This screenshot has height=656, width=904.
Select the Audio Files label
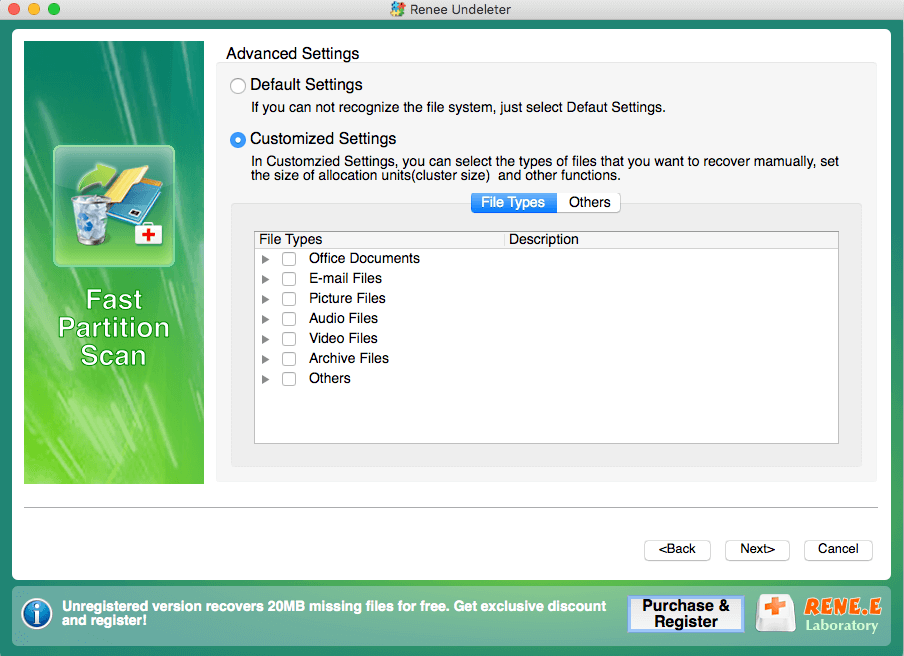coord(343,318)
